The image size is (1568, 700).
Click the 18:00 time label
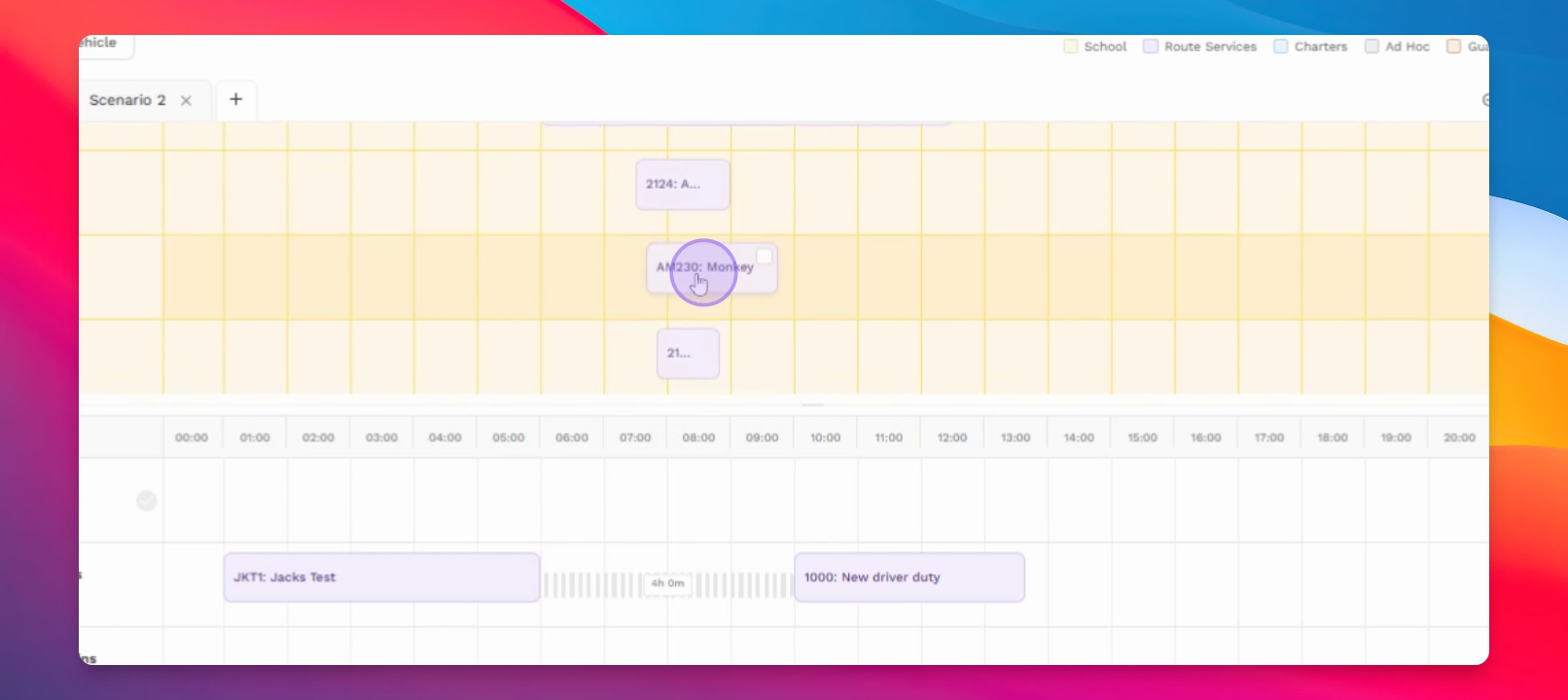1333,437
